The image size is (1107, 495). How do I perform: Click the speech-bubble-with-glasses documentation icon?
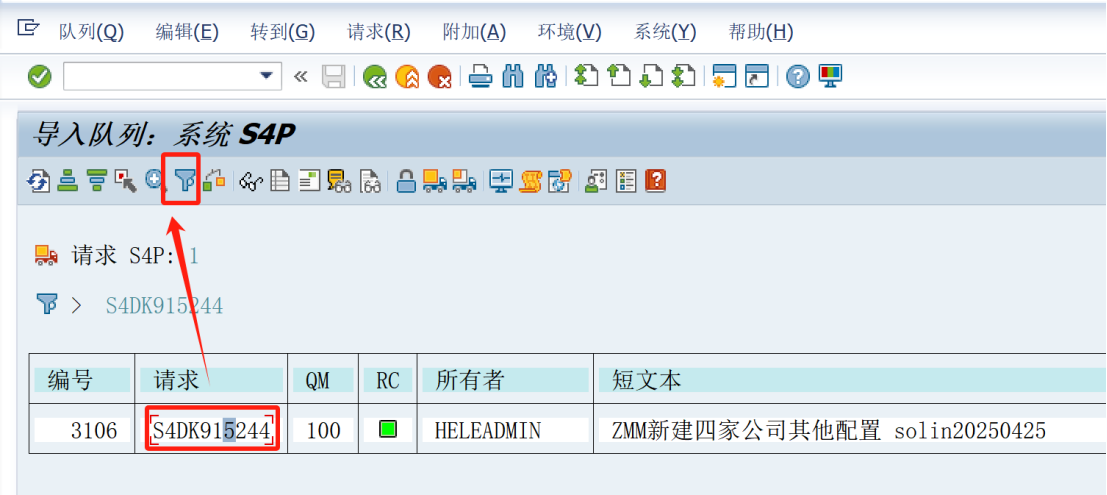340,181
